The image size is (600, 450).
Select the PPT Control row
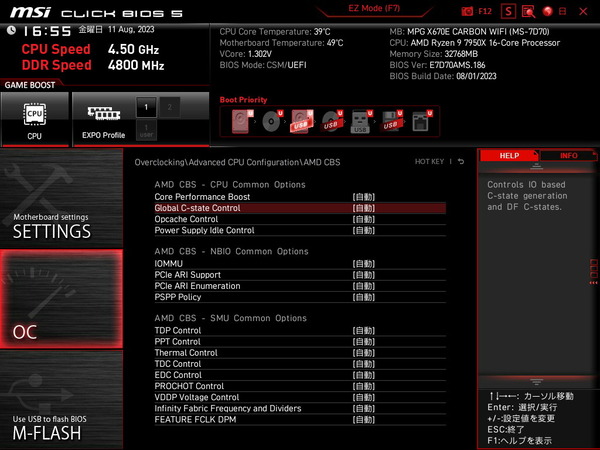point(300,342)
